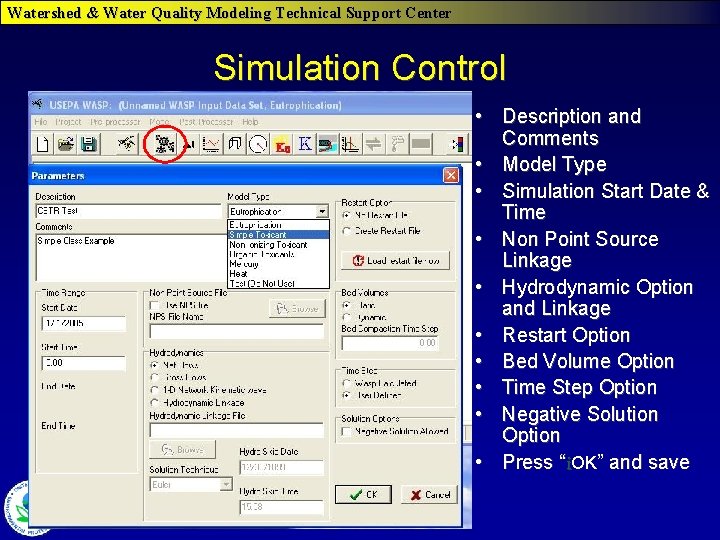Viewport: 720px width, 540px height.
Task: Click the NPS File Name field
Action: (236, 332)
